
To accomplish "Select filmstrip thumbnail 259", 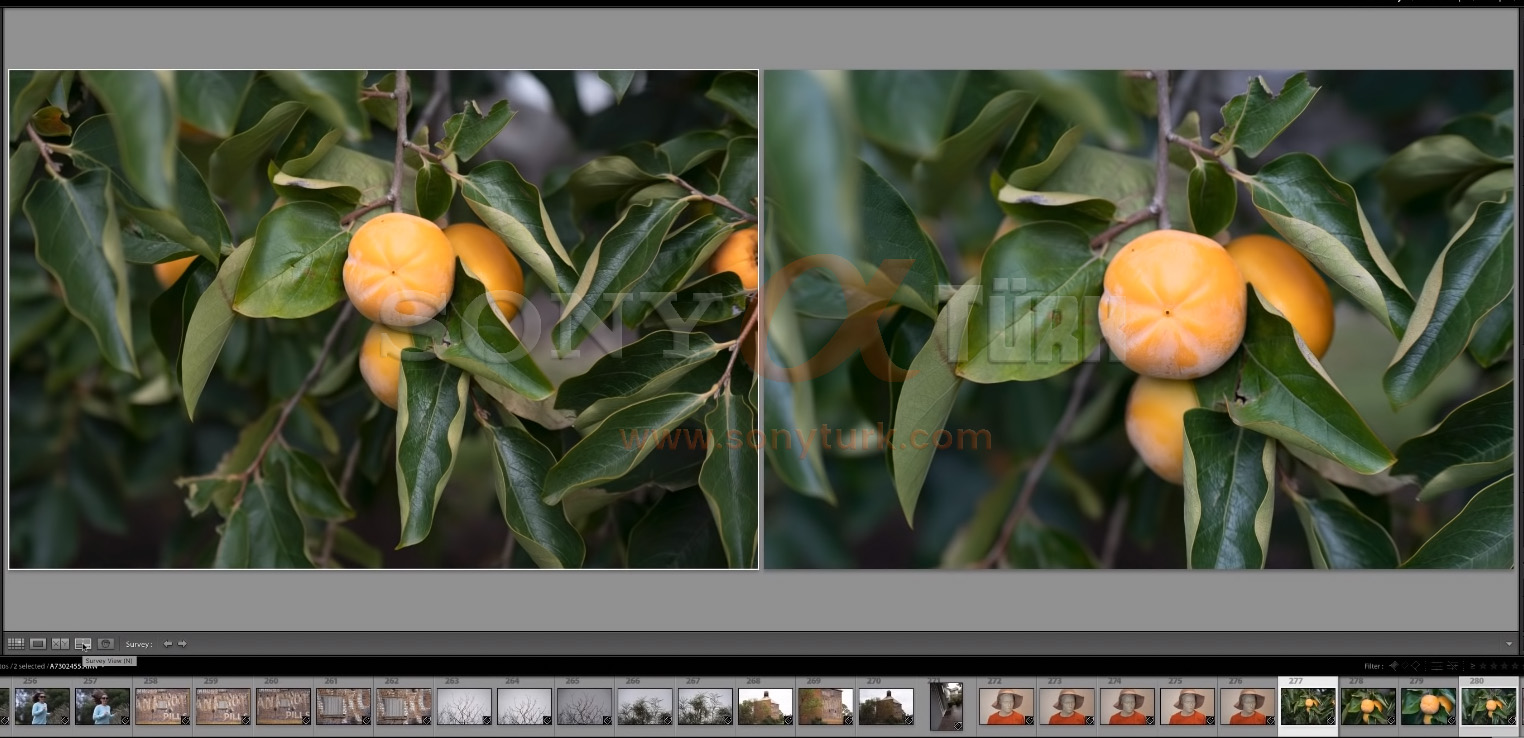I will click(x=223, y=707).
